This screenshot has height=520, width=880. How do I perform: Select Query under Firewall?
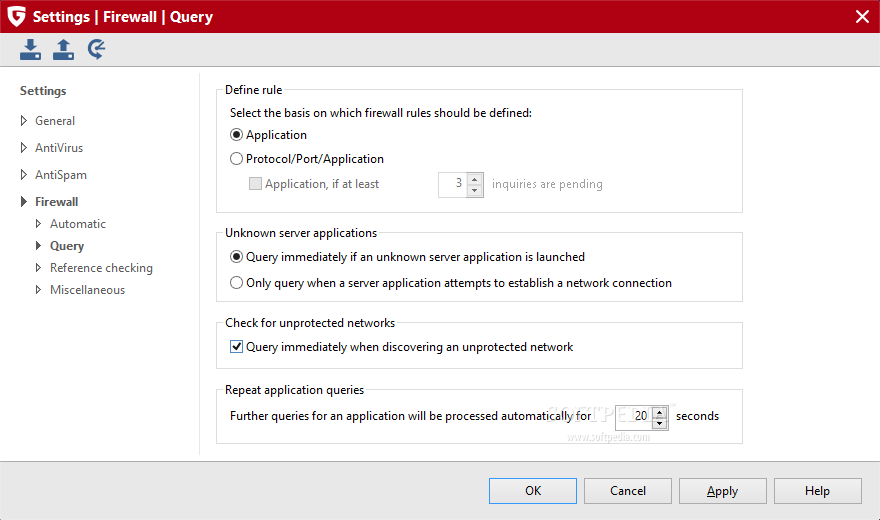coord(67,246)
